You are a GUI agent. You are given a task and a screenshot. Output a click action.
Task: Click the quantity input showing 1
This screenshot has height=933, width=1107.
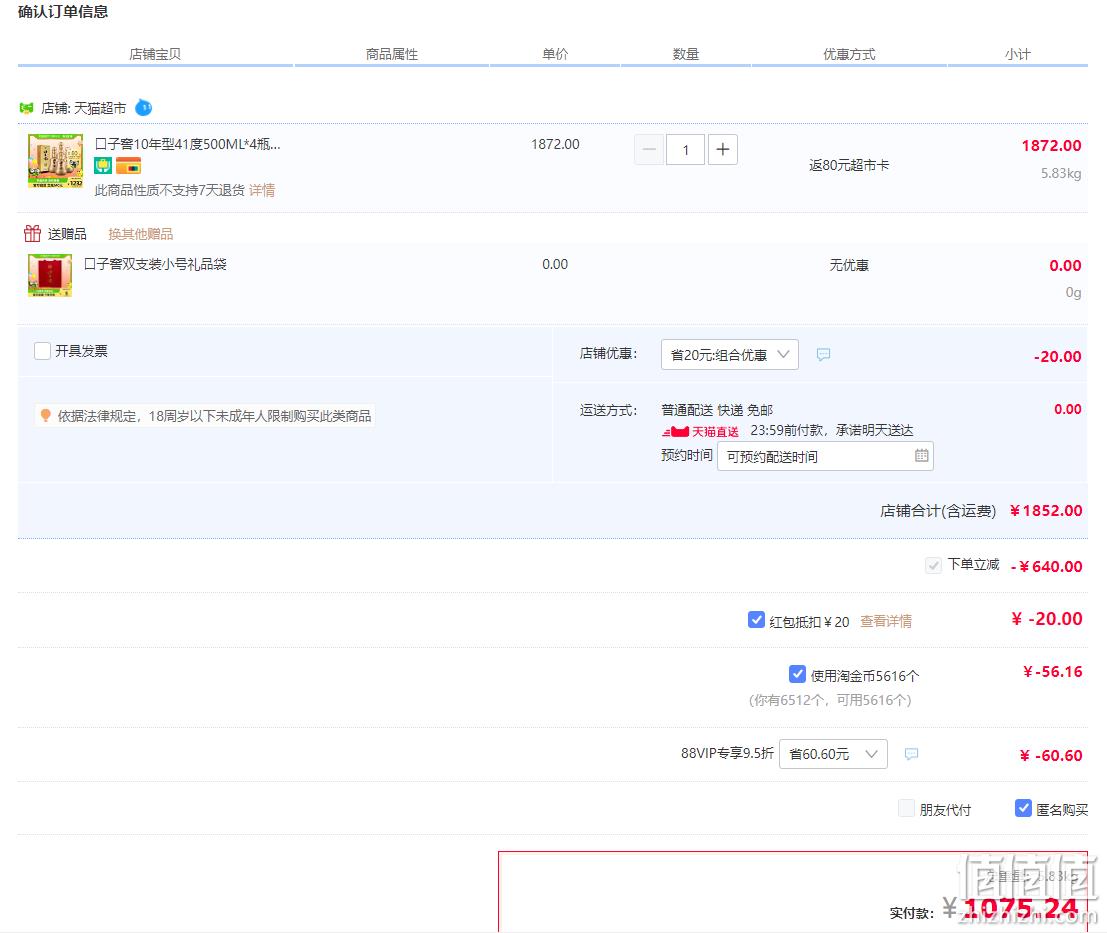pyautogui.click(x=686, y=150)
